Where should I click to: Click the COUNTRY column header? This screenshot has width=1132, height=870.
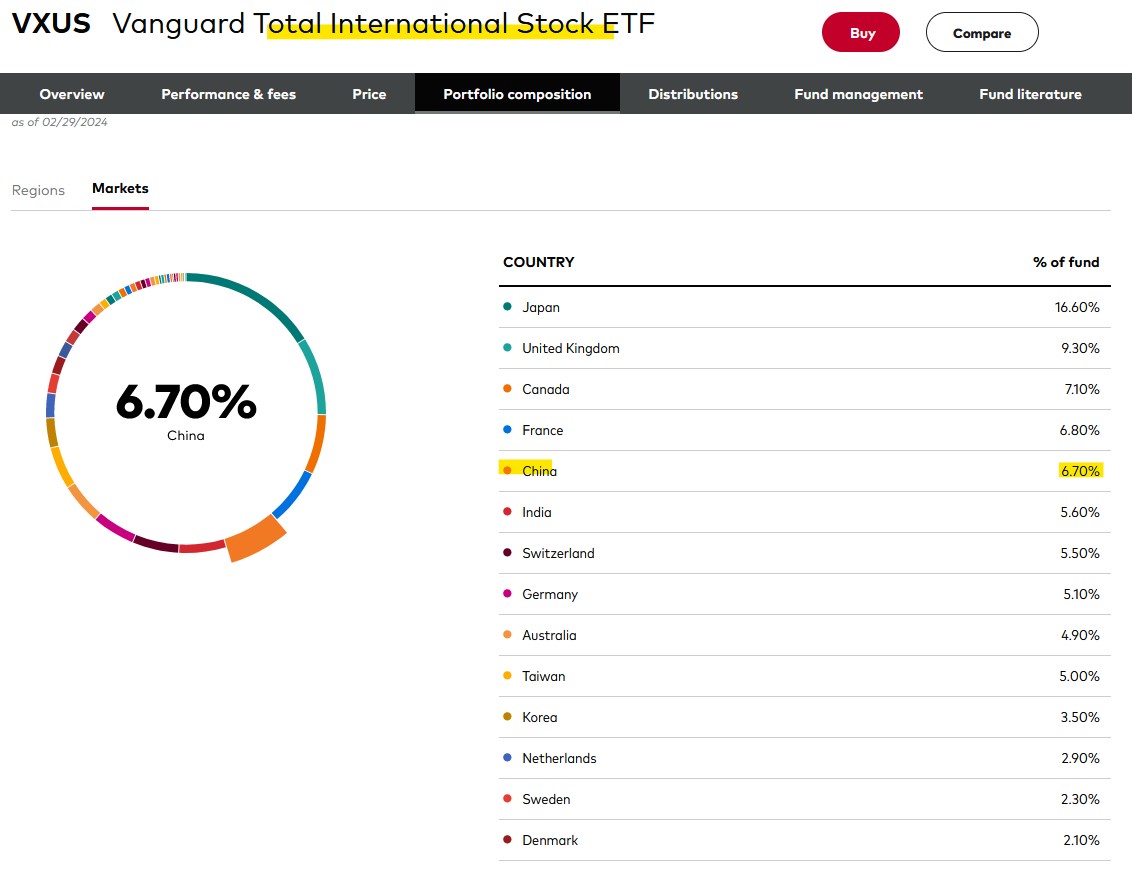(539, 262)
